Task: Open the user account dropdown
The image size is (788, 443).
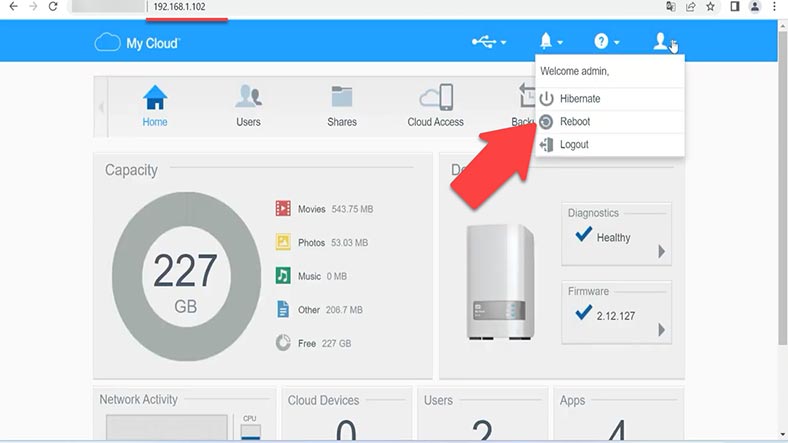Action: [x=664, y=42]
